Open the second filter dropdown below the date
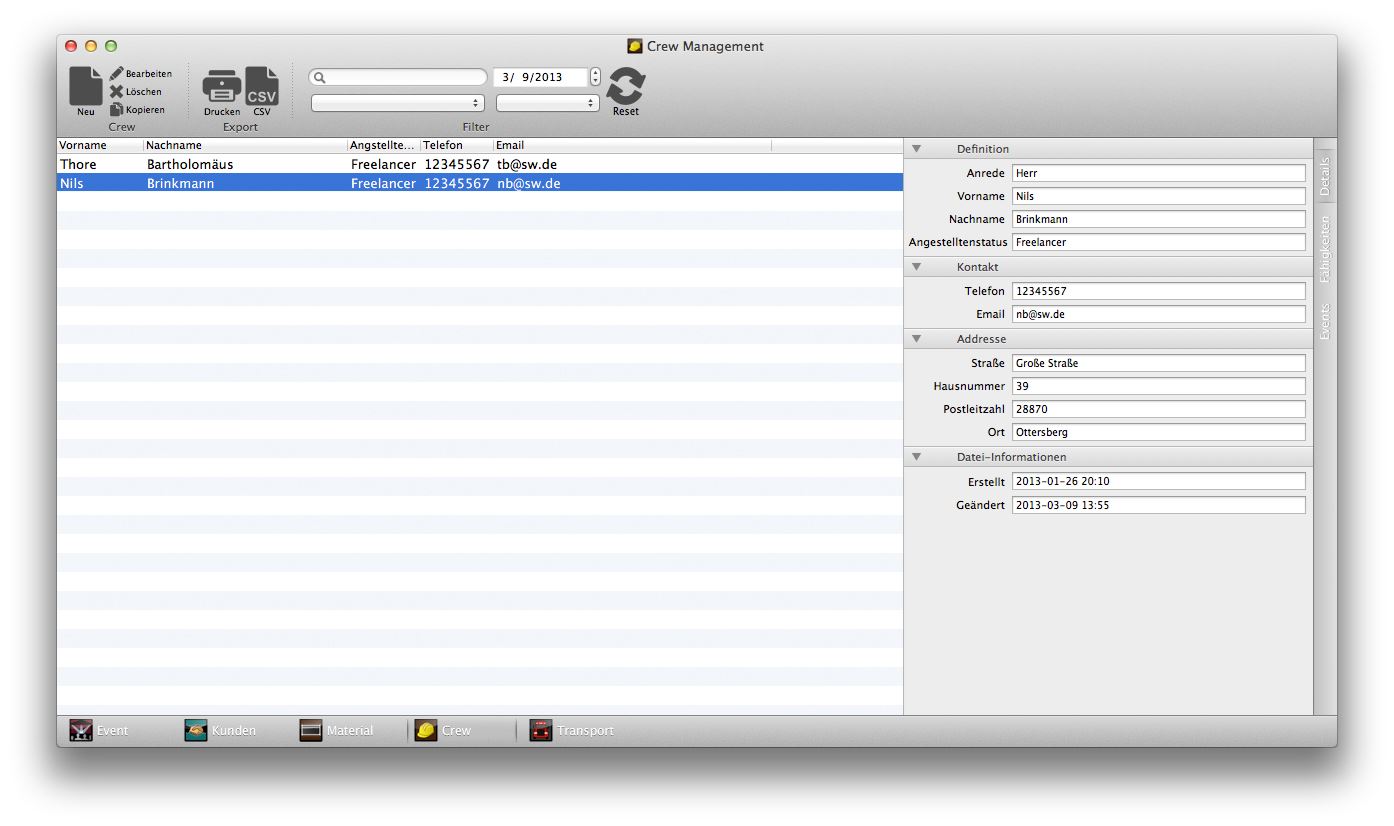 click(548, 103)
